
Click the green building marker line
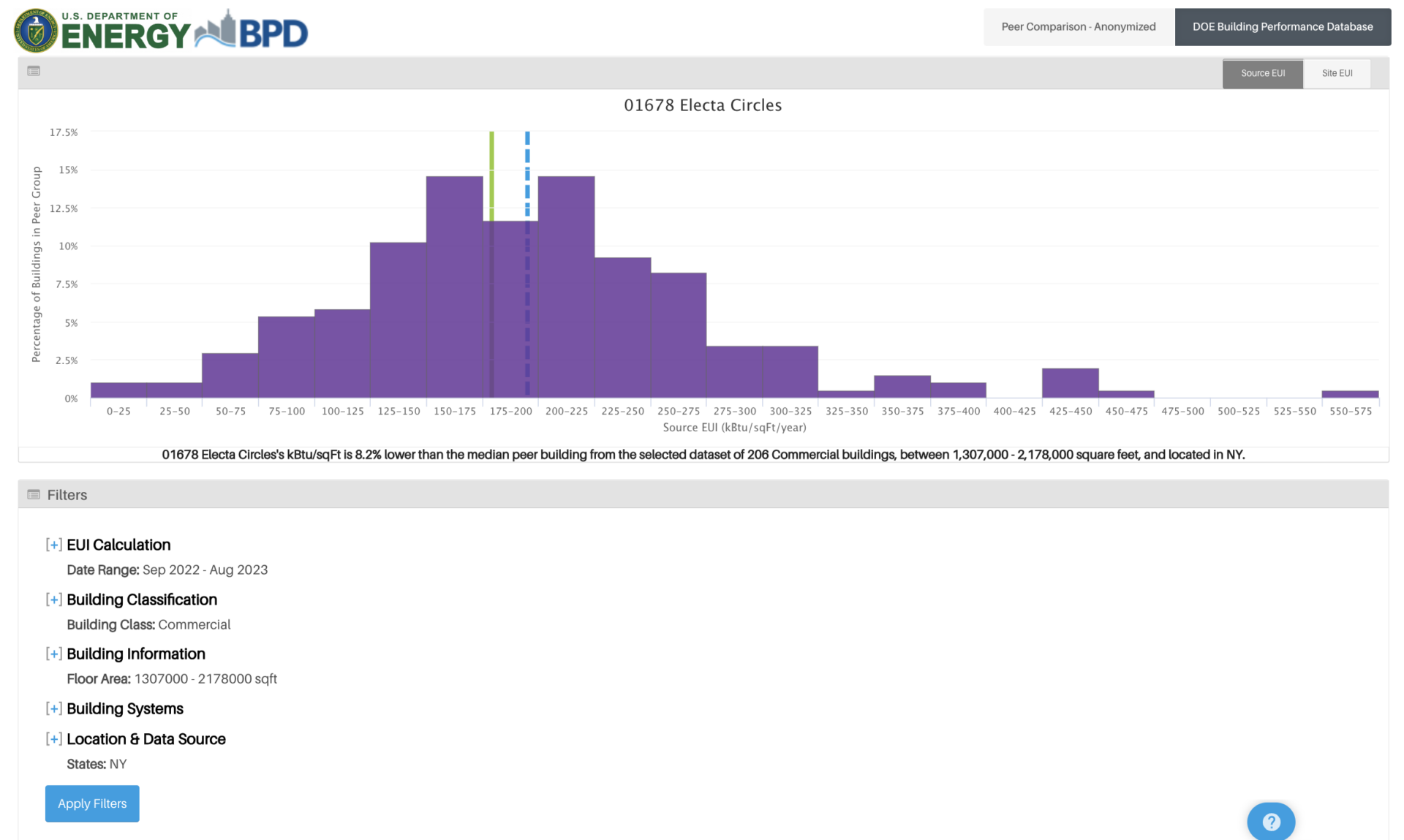click(x=491, y=175)
